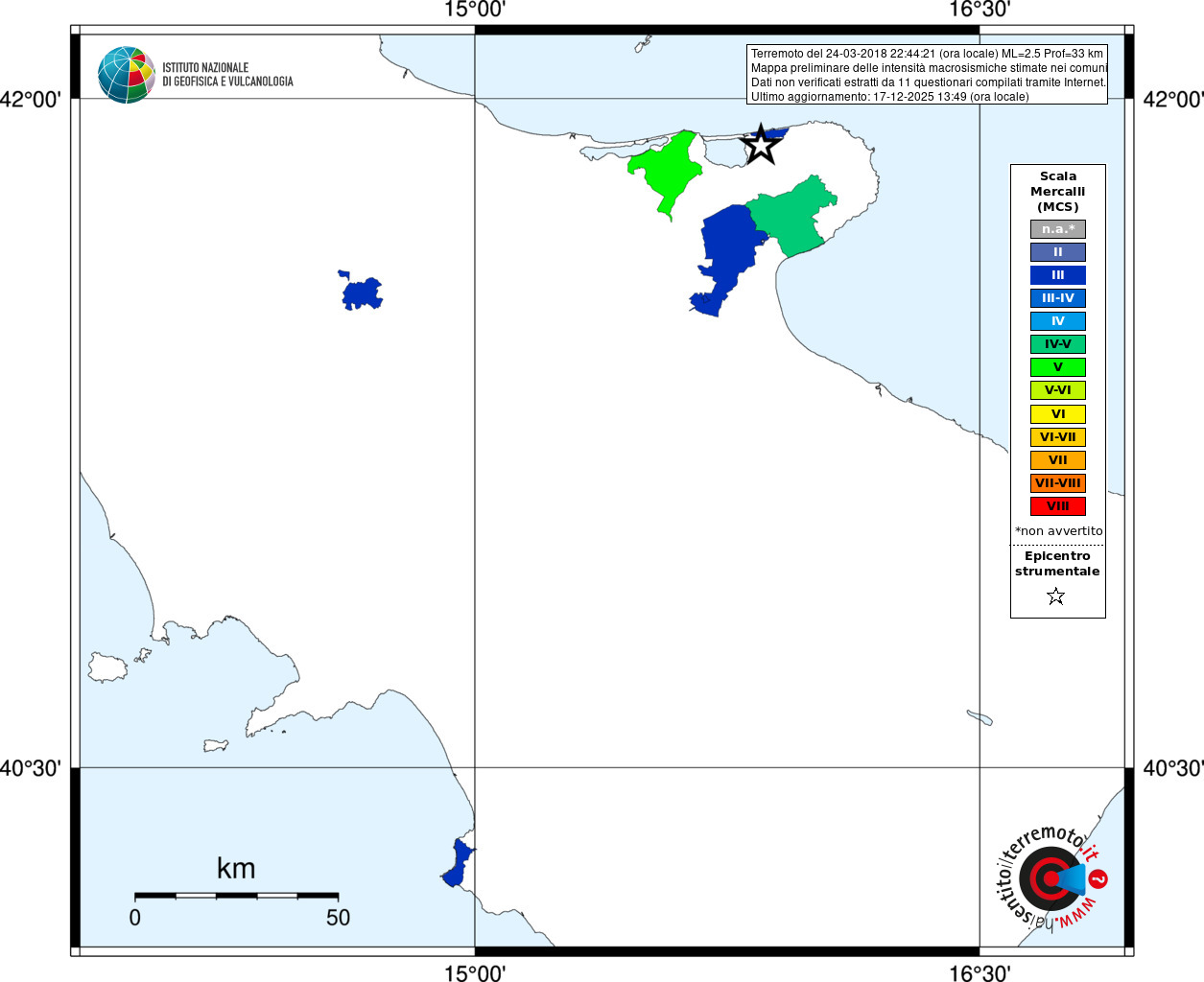1204x982 pixels.
Task: Click the blue coastal municipality near 15°00' bottom
Action: click(x=459, y=863)
